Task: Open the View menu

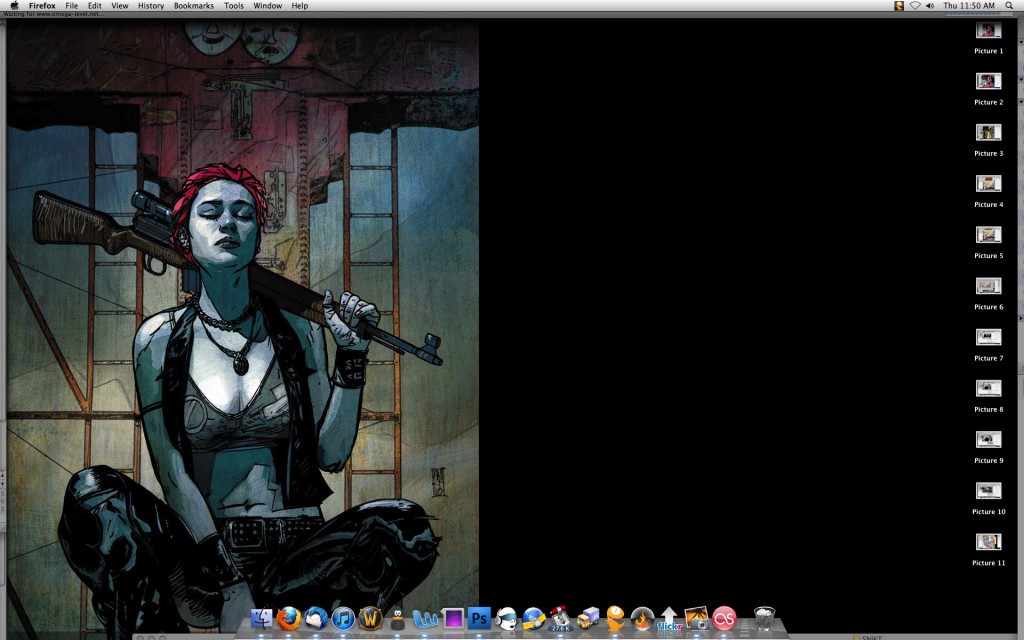Action: 120,5
